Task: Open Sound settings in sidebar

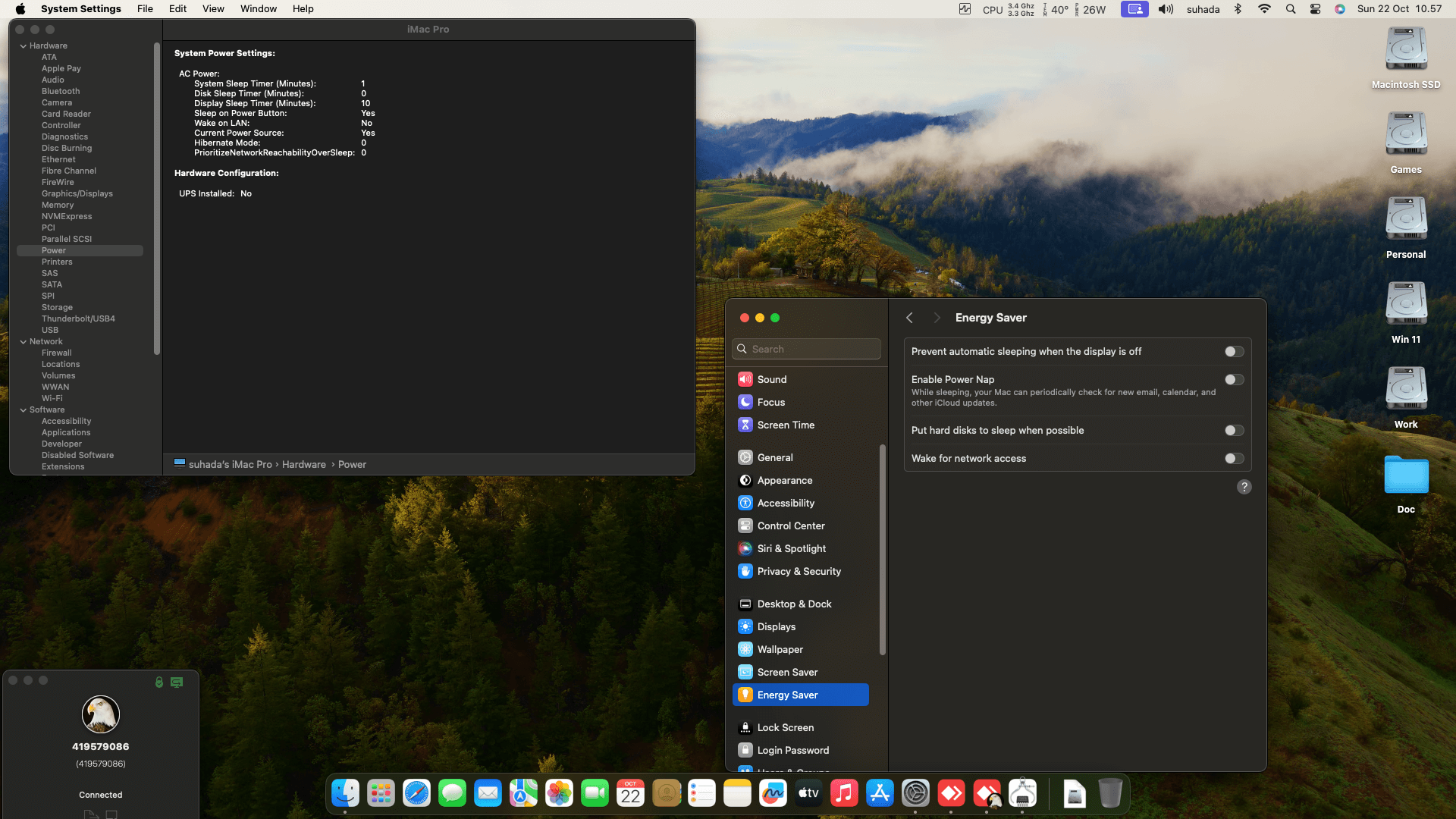Action: 771,379
